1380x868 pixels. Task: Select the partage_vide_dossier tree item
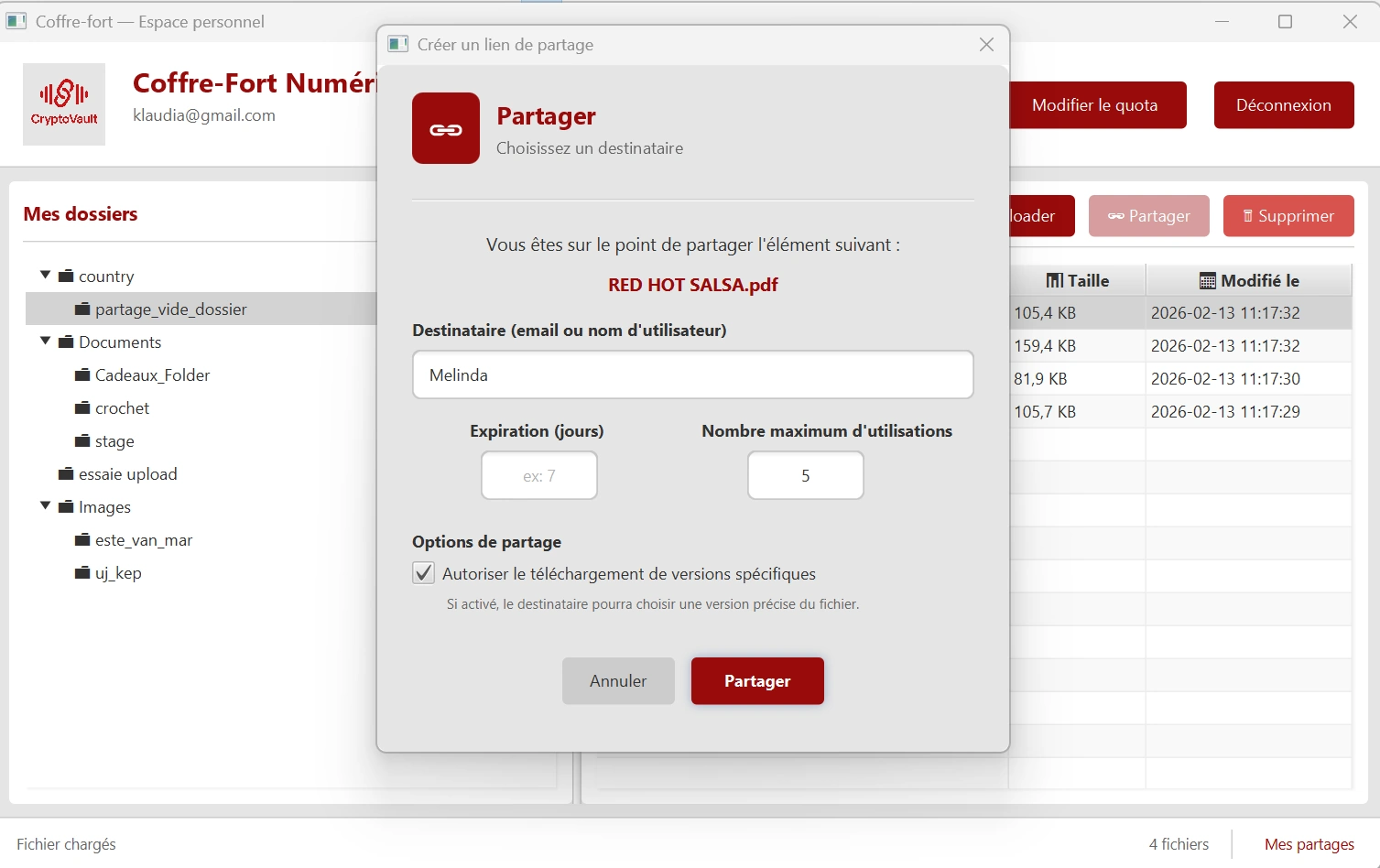pos(170,309)
